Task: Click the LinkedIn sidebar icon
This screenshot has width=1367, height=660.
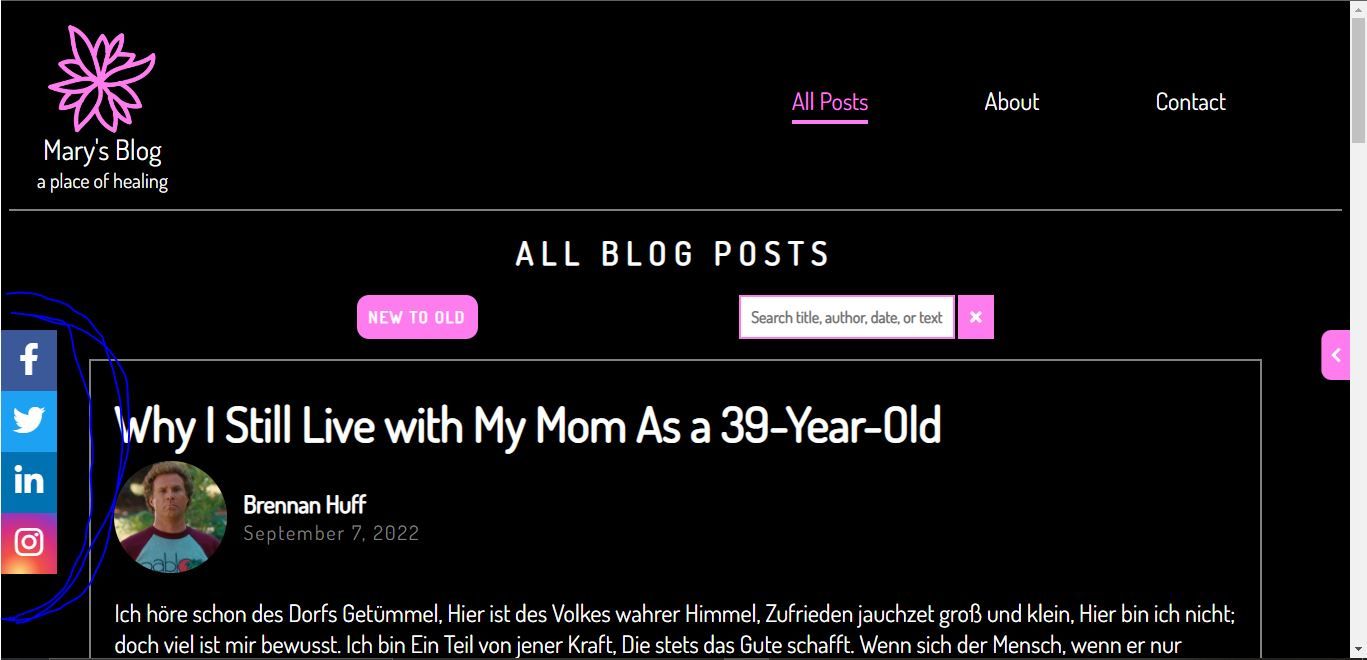Action: pos(28,482)
